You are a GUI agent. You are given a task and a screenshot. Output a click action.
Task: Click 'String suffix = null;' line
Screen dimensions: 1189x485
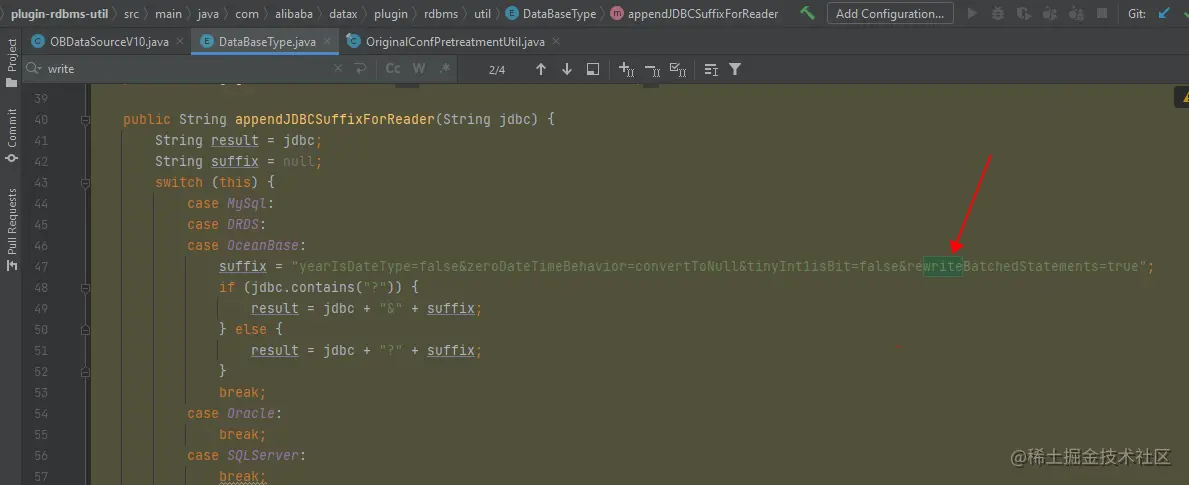pyautogui.click(x=239, y=161)
